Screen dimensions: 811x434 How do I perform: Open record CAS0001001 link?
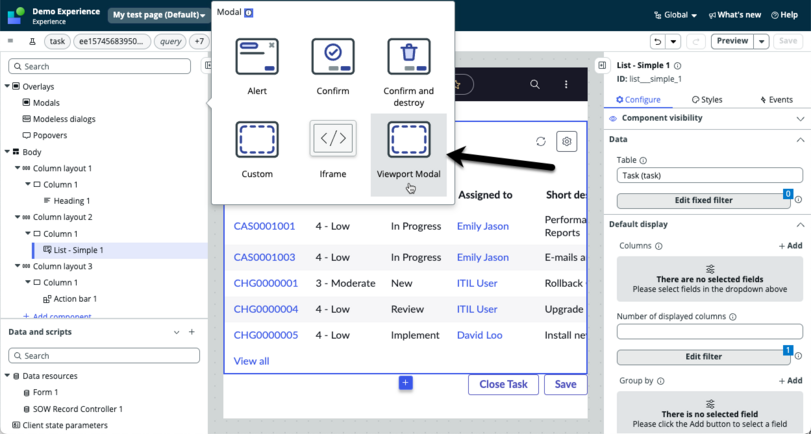click(x=264, y=226)
